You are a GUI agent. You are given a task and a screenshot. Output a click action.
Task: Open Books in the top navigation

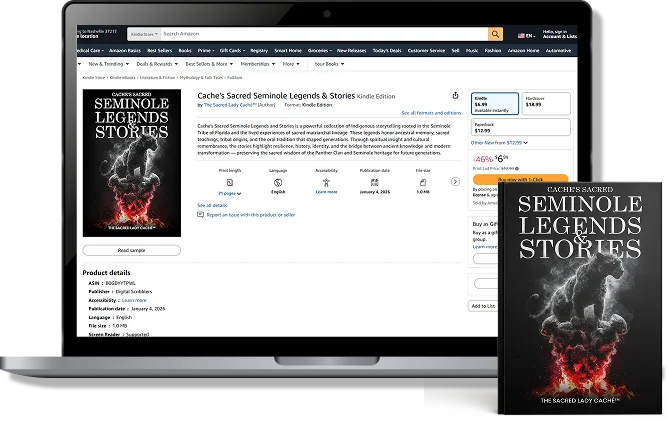click(x=185, y=51)
